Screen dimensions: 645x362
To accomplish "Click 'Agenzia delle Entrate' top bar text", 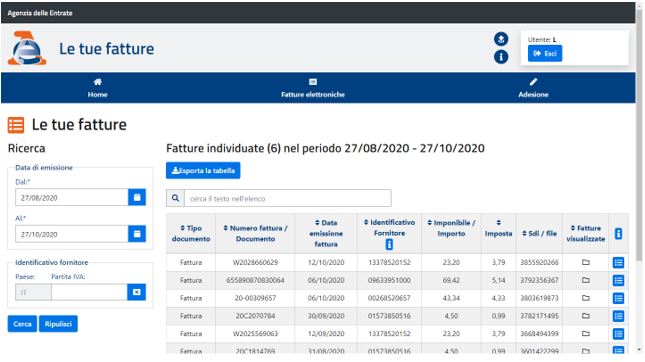I will [x=40, y=13].
